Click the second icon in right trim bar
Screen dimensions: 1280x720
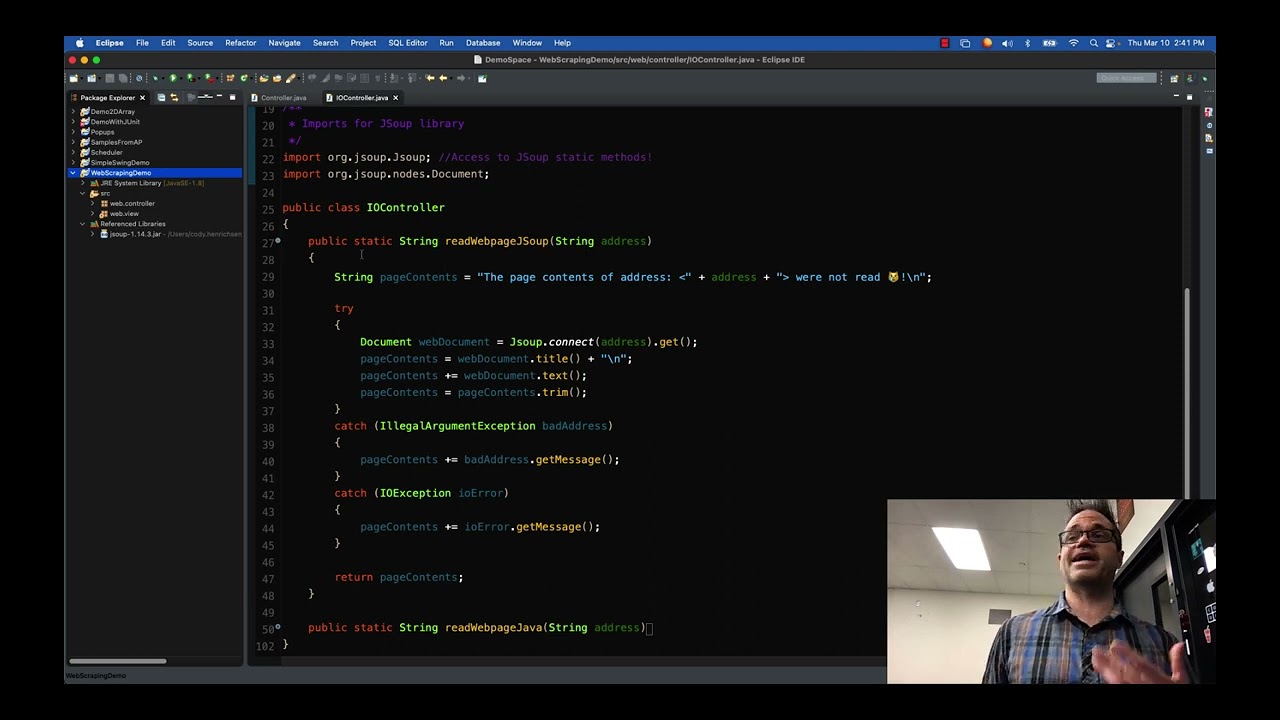tap(1209, 125)
